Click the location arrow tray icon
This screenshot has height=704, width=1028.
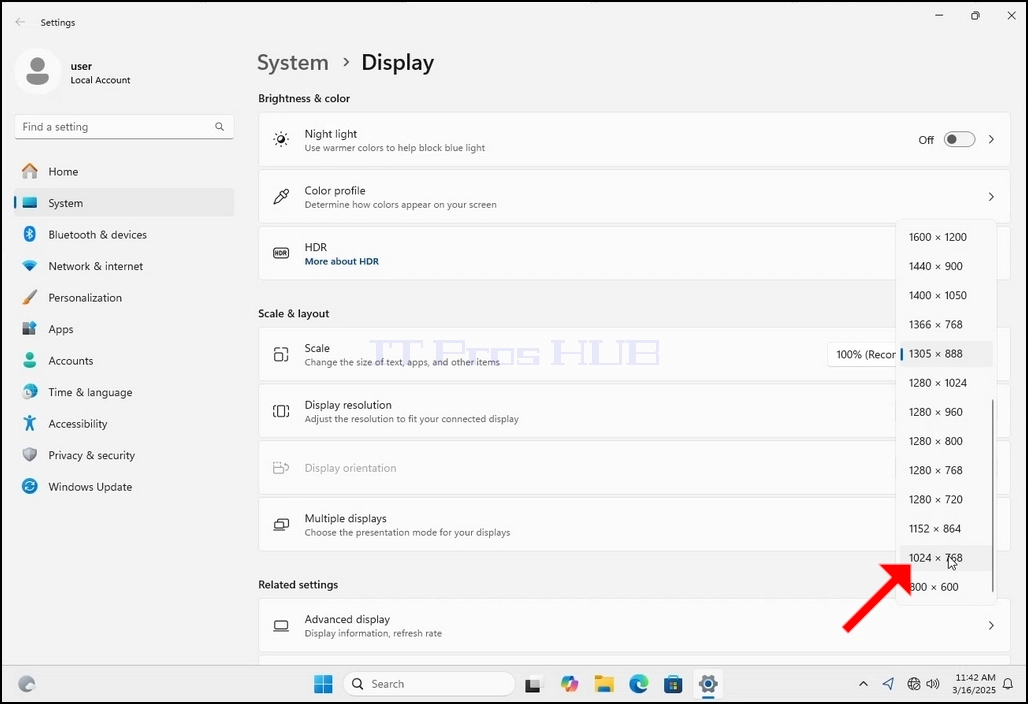[x=888, y=684]
